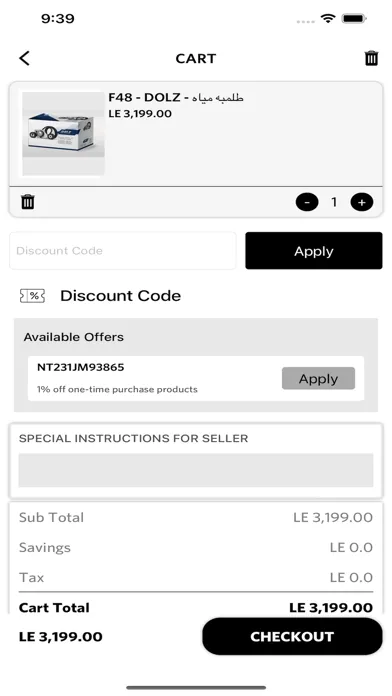Tap the Discount Code section heading
The image size is (392, 696).
point(120,296)
